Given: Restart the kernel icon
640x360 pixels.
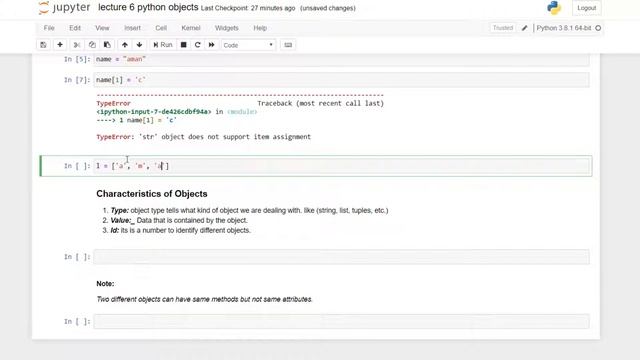Looking at the screenshot, I should click(198, 45).
